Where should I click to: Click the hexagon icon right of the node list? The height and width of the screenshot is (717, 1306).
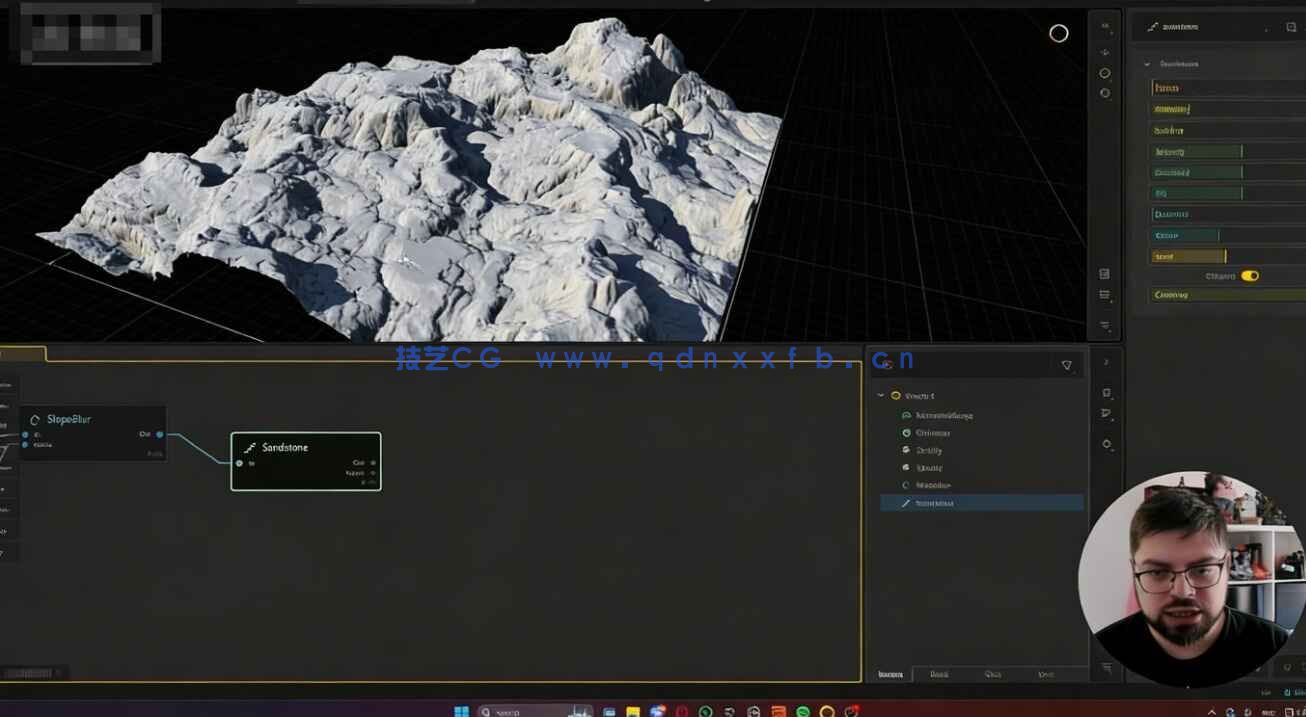point(1106,444)
